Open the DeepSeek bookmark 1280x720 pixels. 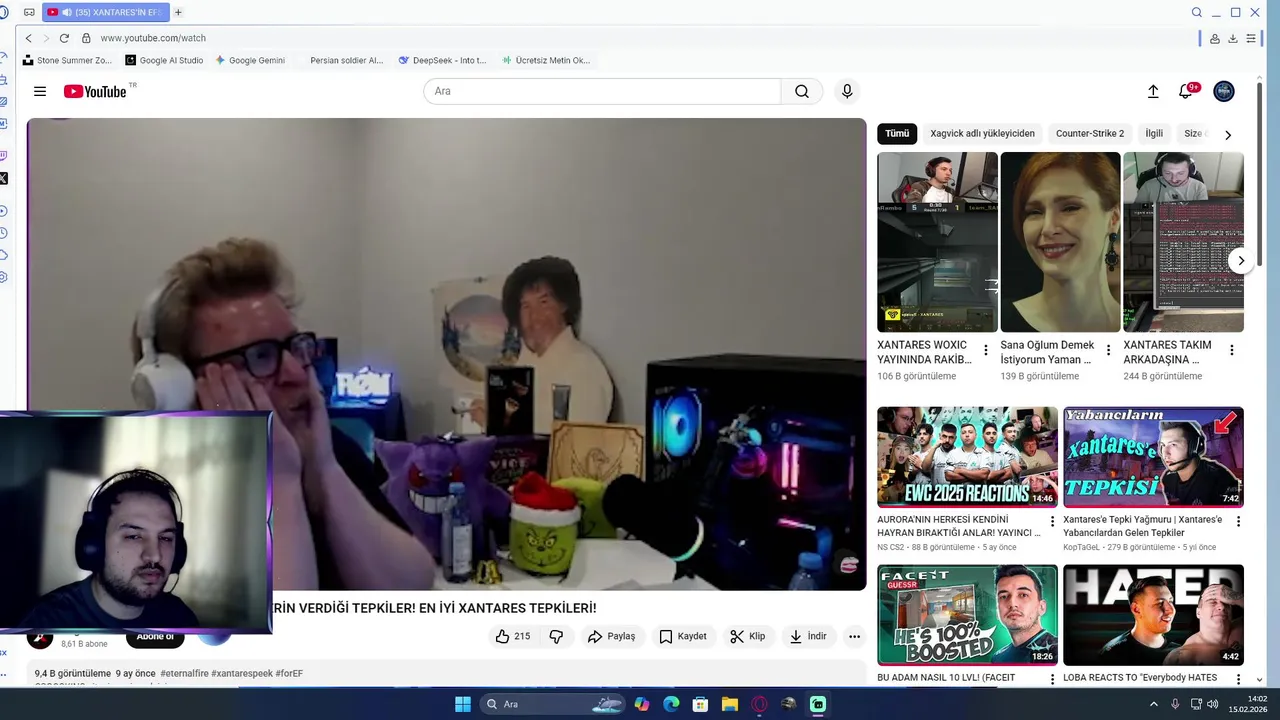[442, 60]
